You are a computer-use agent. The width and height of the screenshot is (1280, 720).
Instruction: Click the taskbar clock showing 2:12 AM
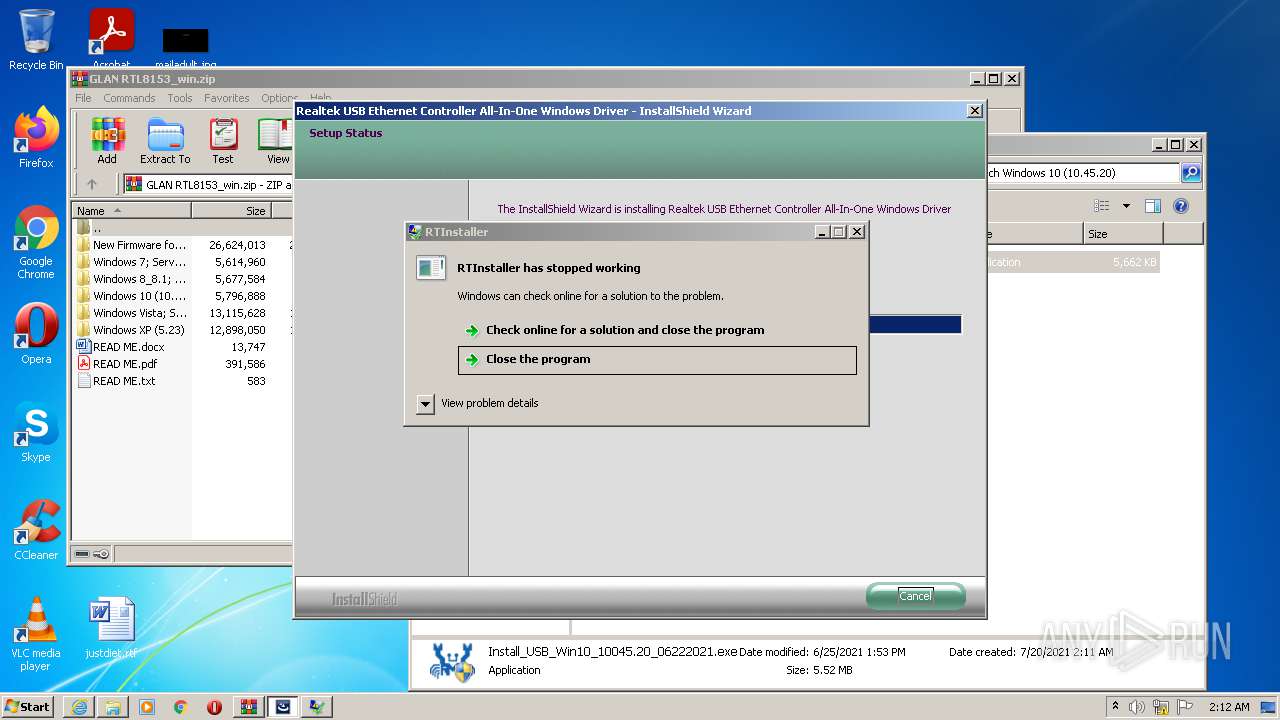pos(1229,707)
